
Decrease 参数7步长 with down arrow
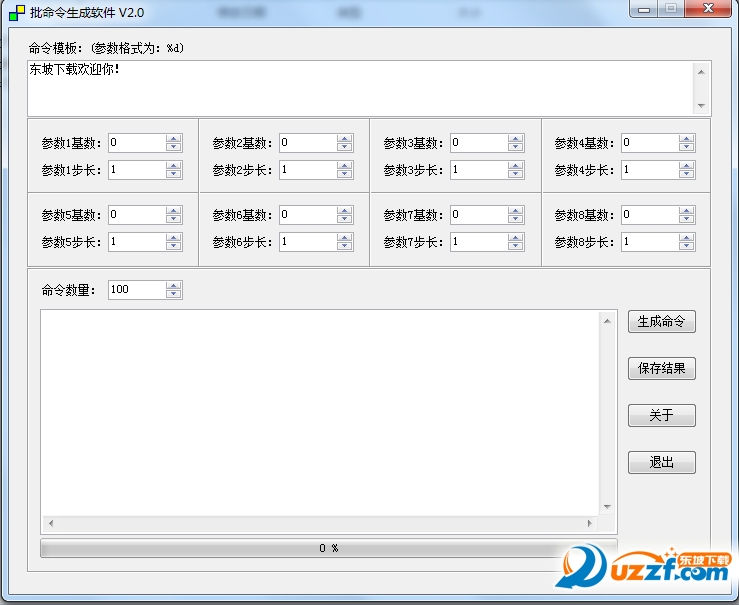point(516,246)
